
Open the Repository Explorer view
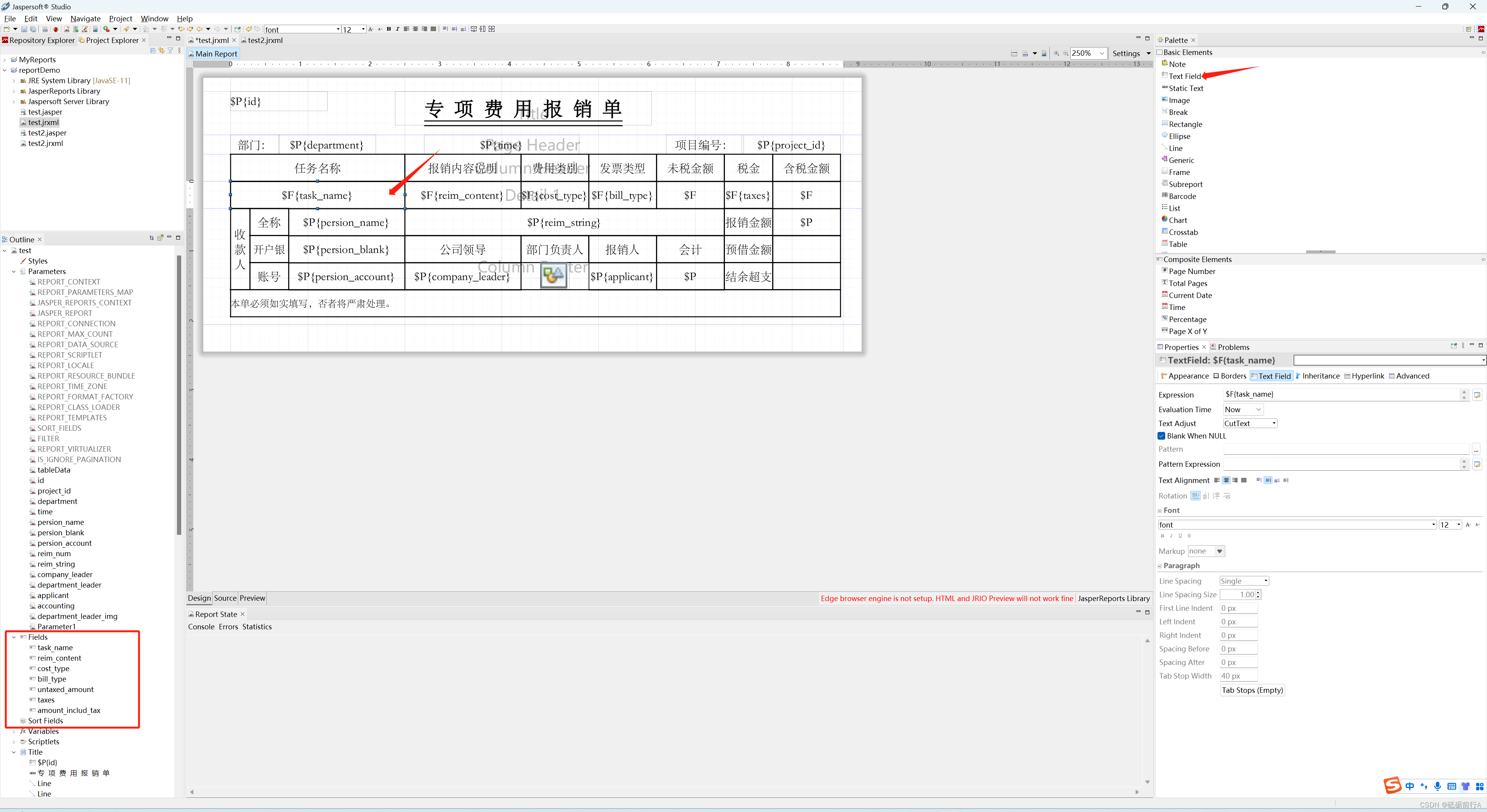(x=38, y=40)
